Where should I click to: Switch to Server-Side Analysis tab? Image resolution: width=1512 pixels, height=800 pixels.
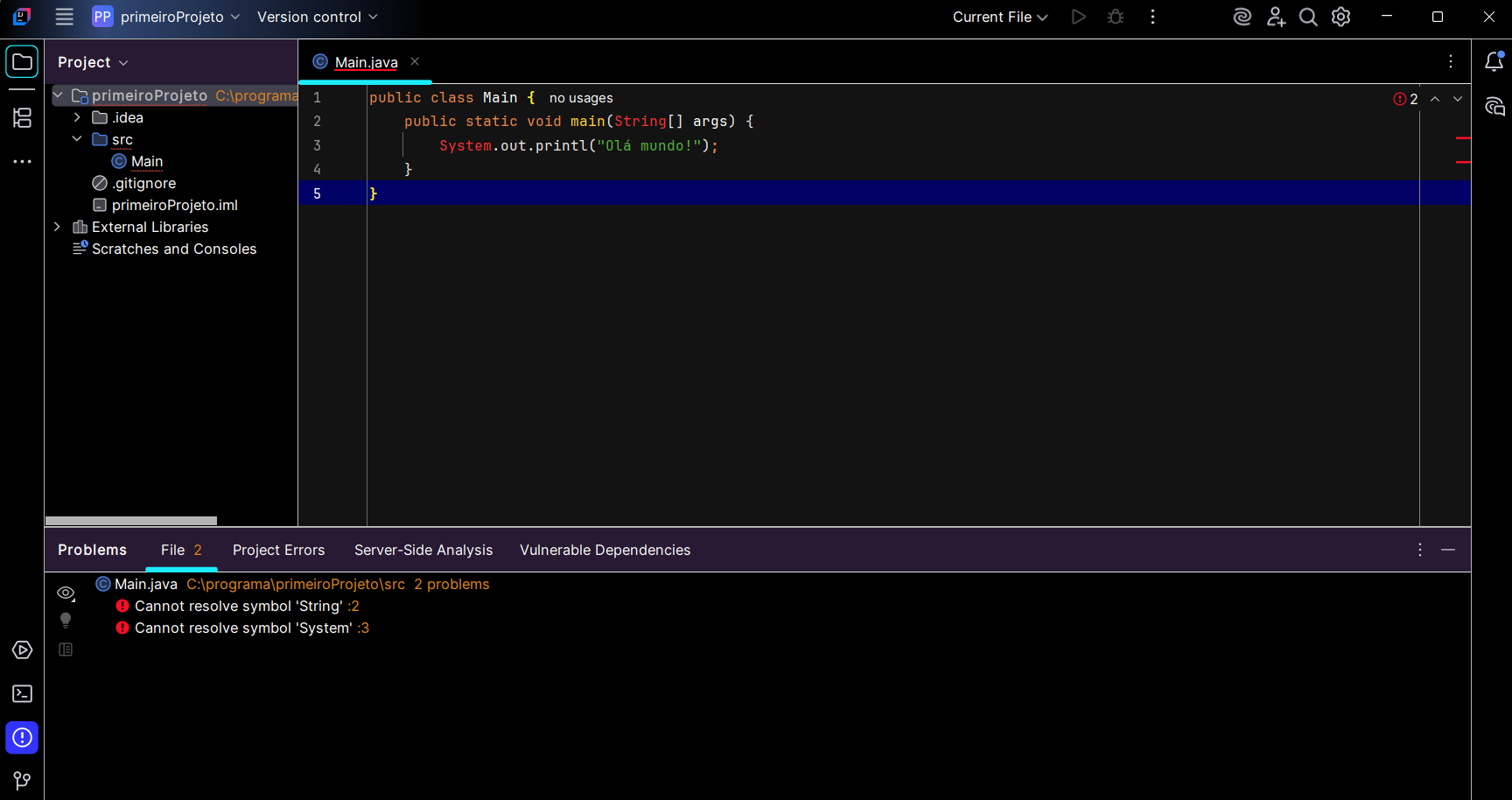[x=423, y=550]
